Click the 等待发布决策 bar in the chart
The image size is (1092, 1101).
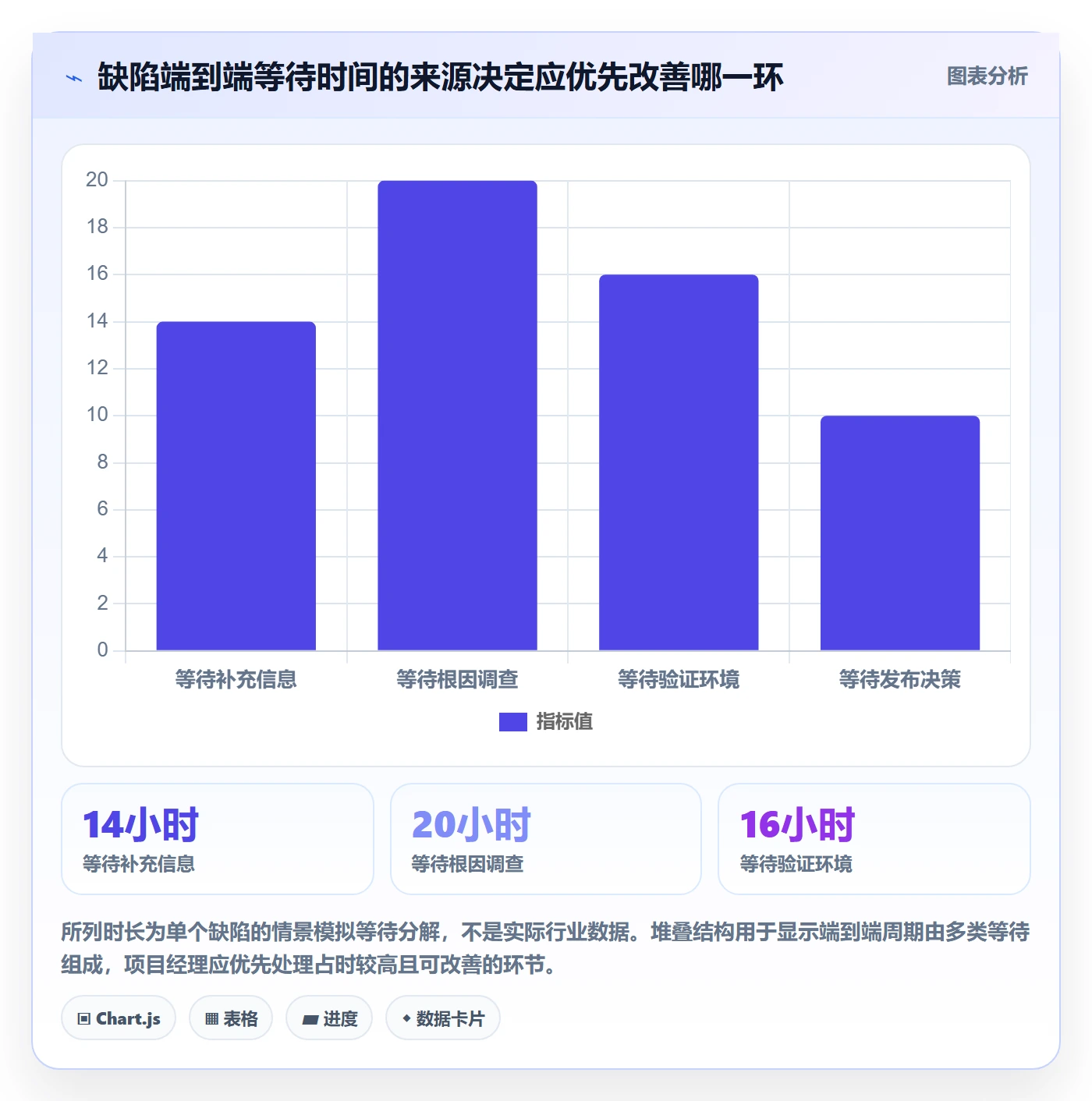tap(900, 533)
